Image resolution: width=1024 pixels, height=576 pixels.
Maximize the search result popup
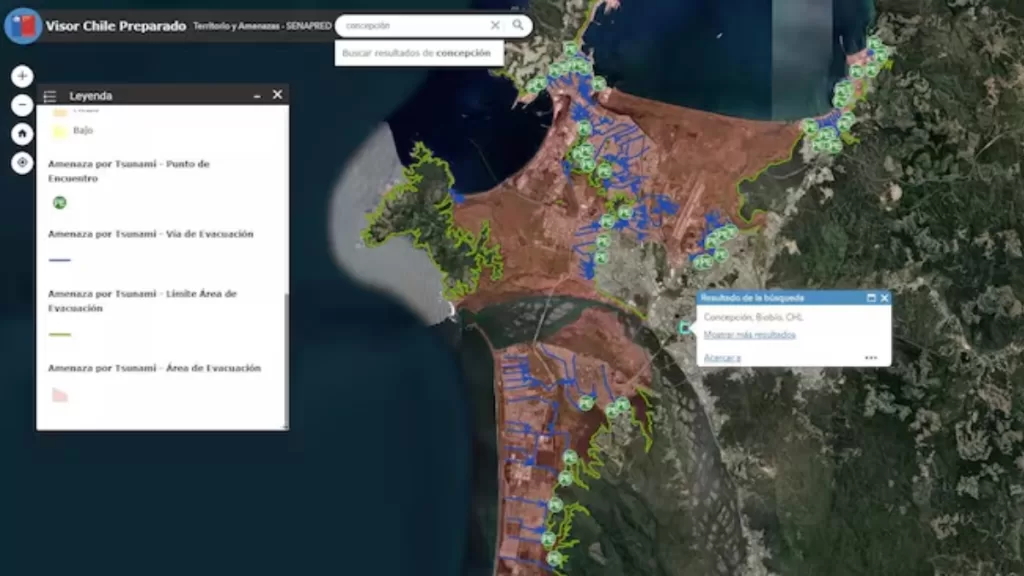point(870,298)
